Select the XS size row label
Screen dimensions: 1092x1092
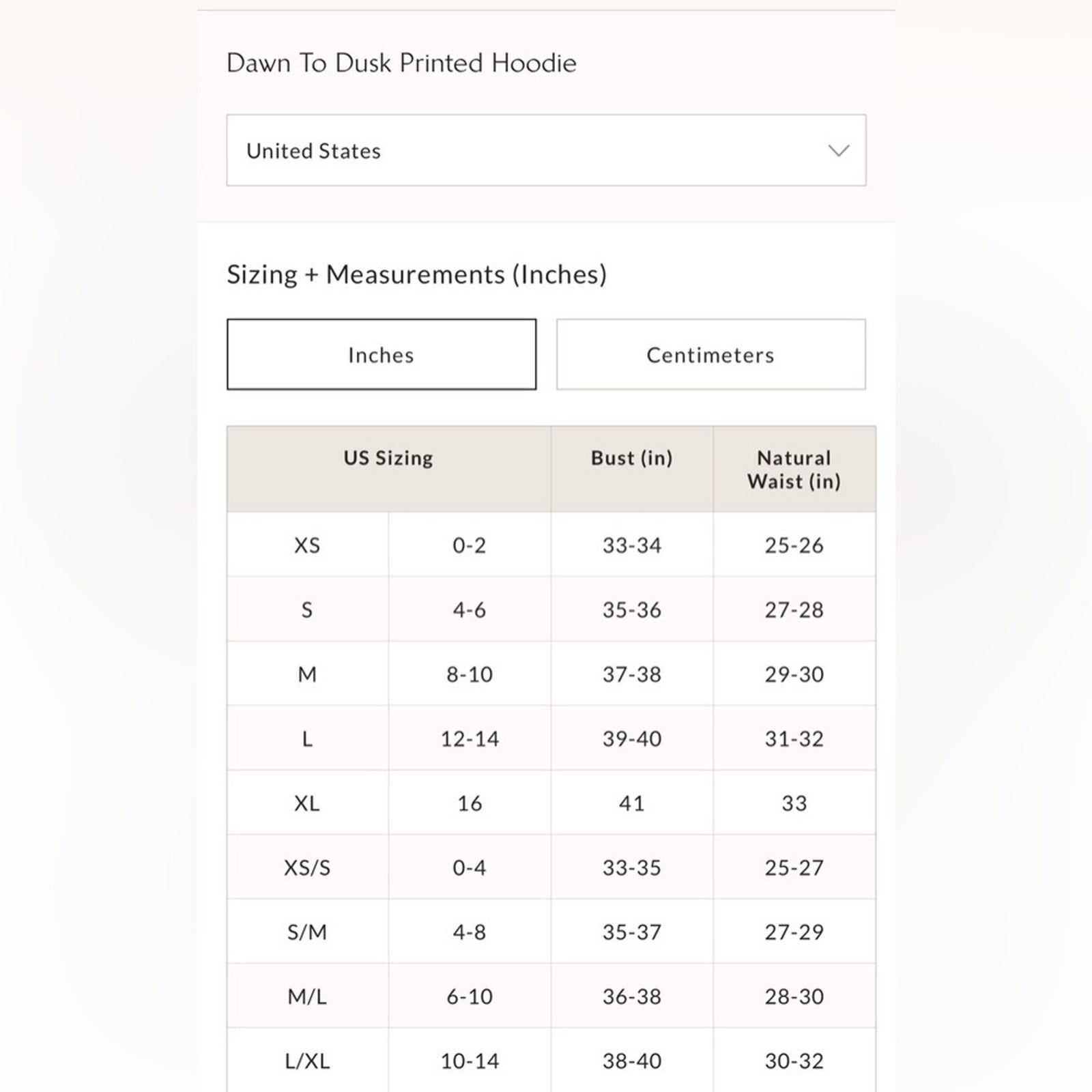click(307, 545)
